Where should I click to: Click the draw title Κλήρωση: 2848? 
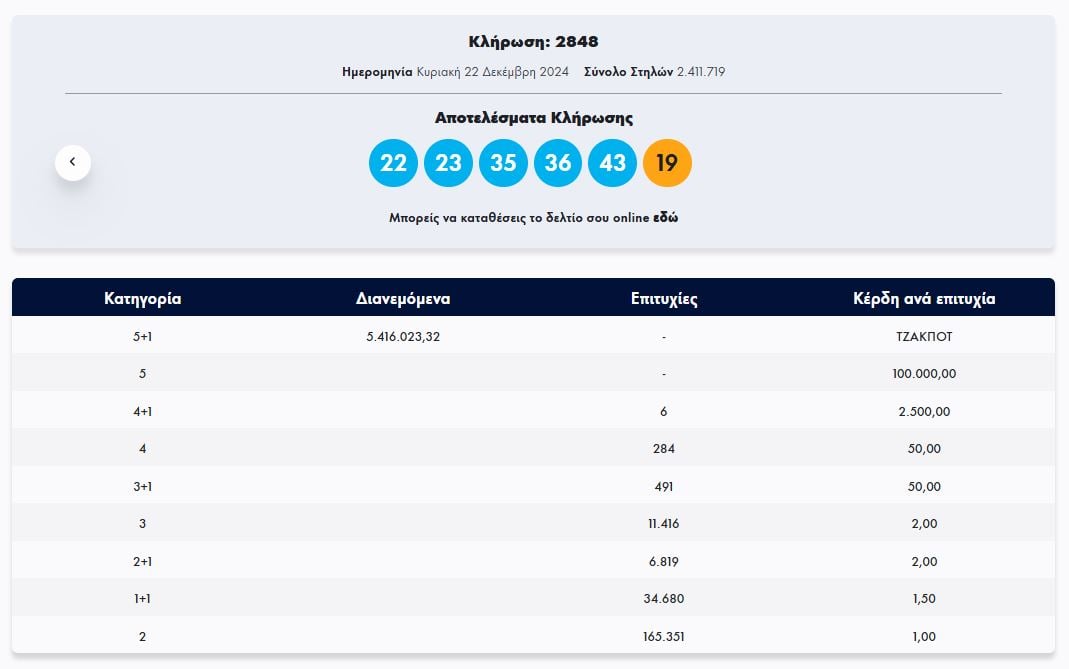click(x=534, y=41)
